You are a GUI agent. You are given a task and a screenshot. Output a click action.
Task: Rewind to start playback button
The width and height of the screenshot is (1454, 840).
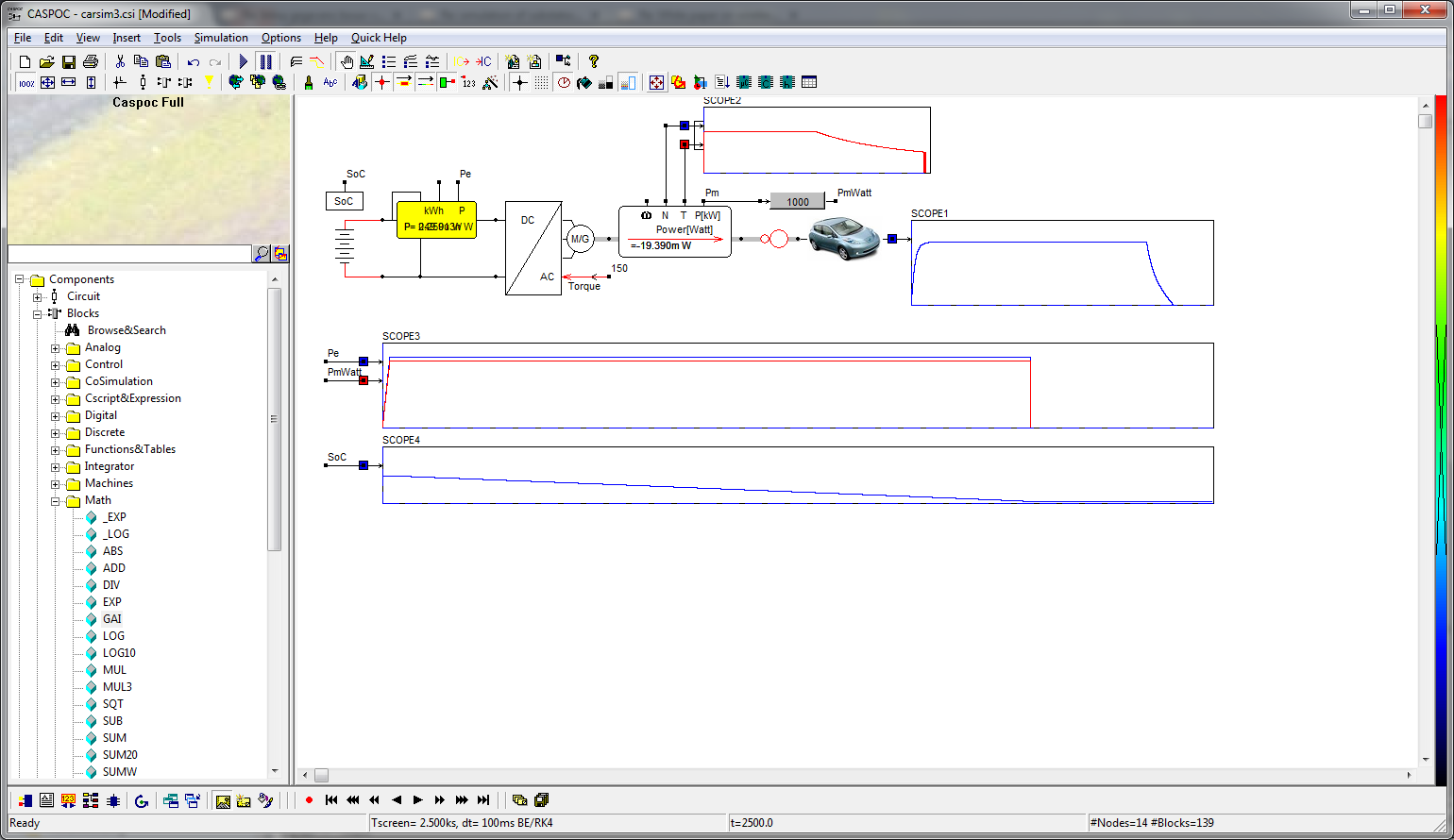coord(331,800)
